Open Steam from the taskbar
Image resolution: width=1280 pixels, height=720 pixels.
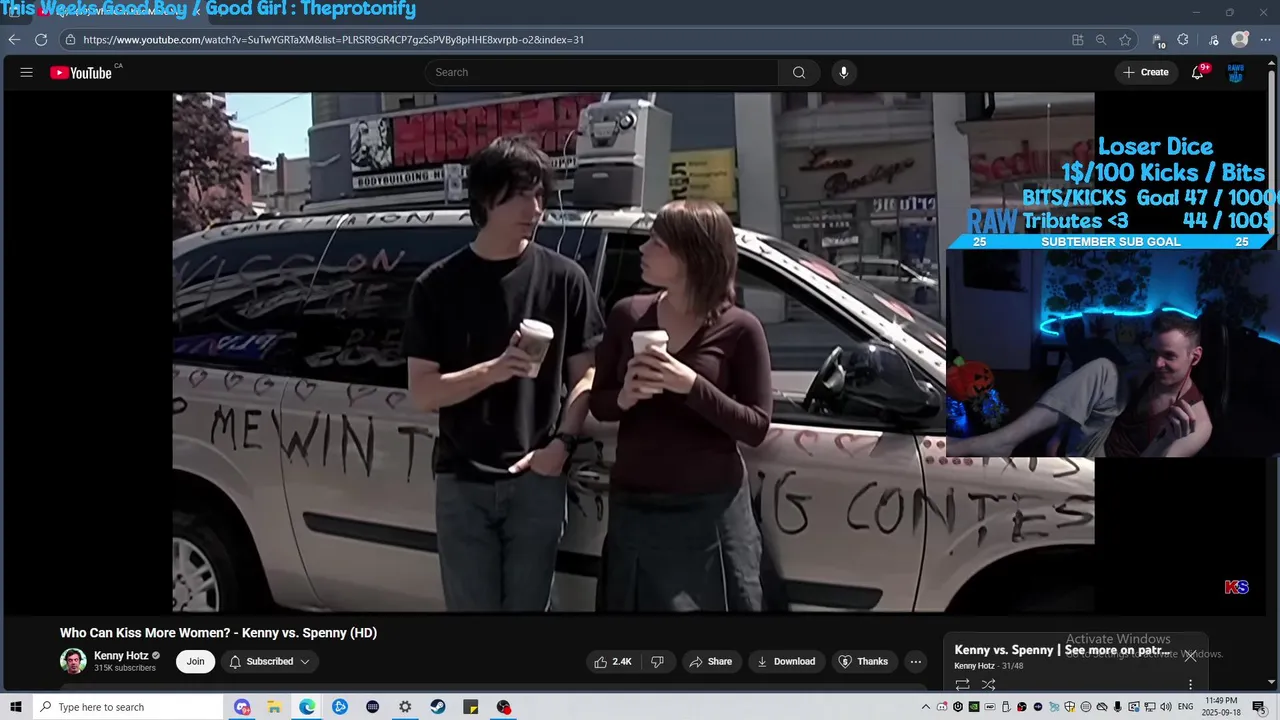438,707
